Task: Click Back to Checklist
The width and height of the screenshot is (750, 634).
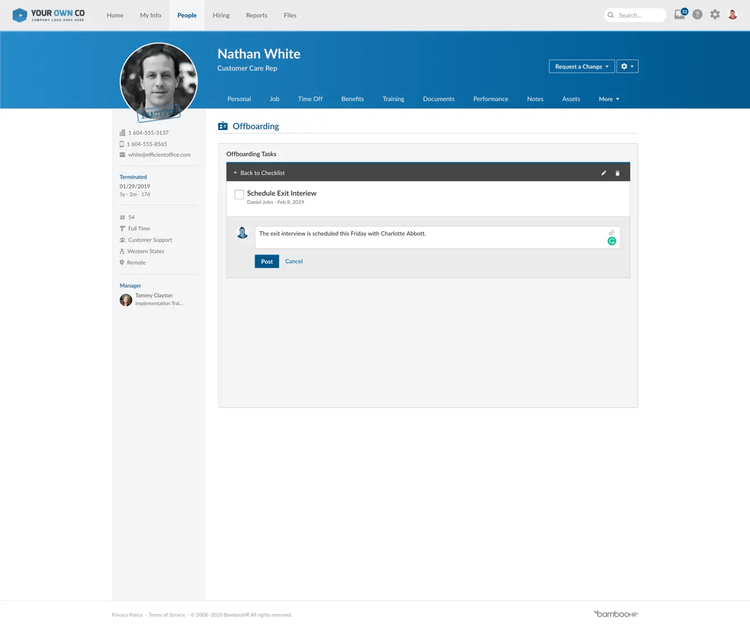Action: [259, 173]
